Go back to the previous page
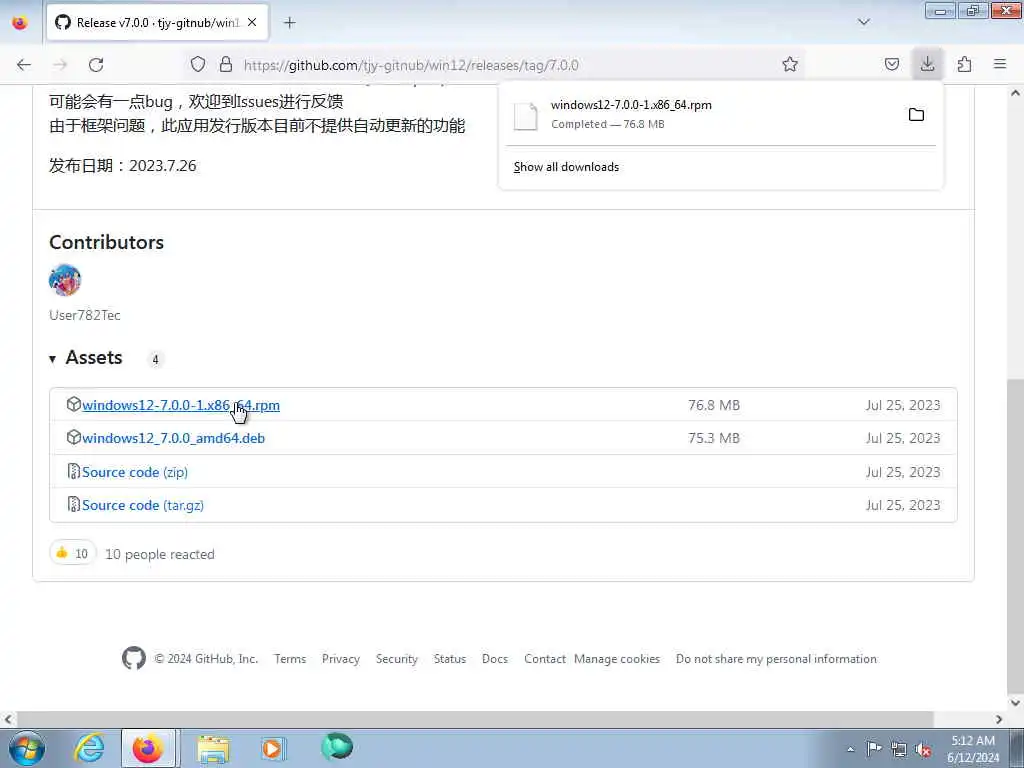 (x=24, y=65)
